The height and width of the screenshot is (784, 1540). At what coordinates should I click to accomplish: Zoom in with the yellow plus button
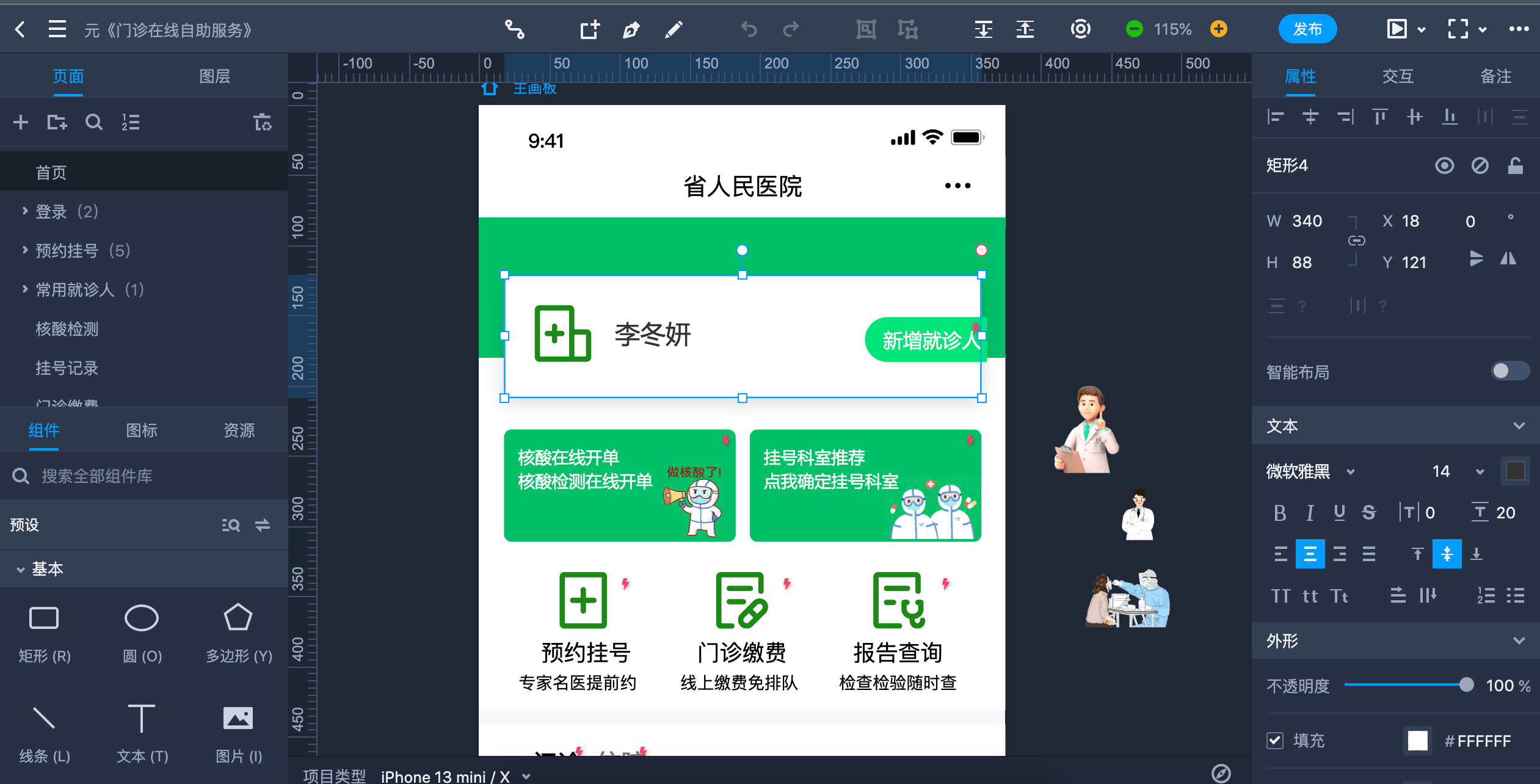click(1218, 29)
